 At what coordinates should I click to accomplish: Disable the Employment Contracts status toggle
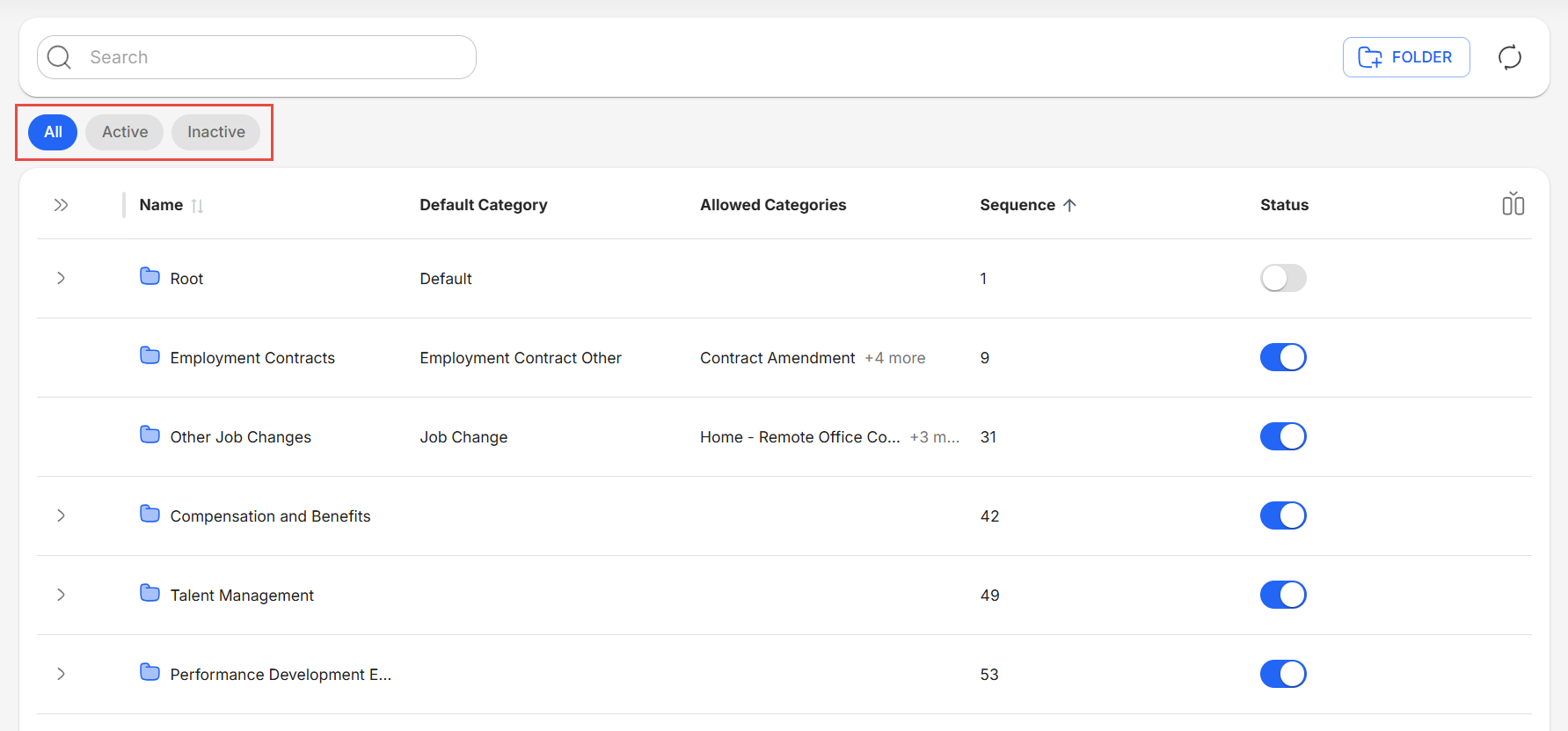pyautogui.click(x=1282, y=357)
